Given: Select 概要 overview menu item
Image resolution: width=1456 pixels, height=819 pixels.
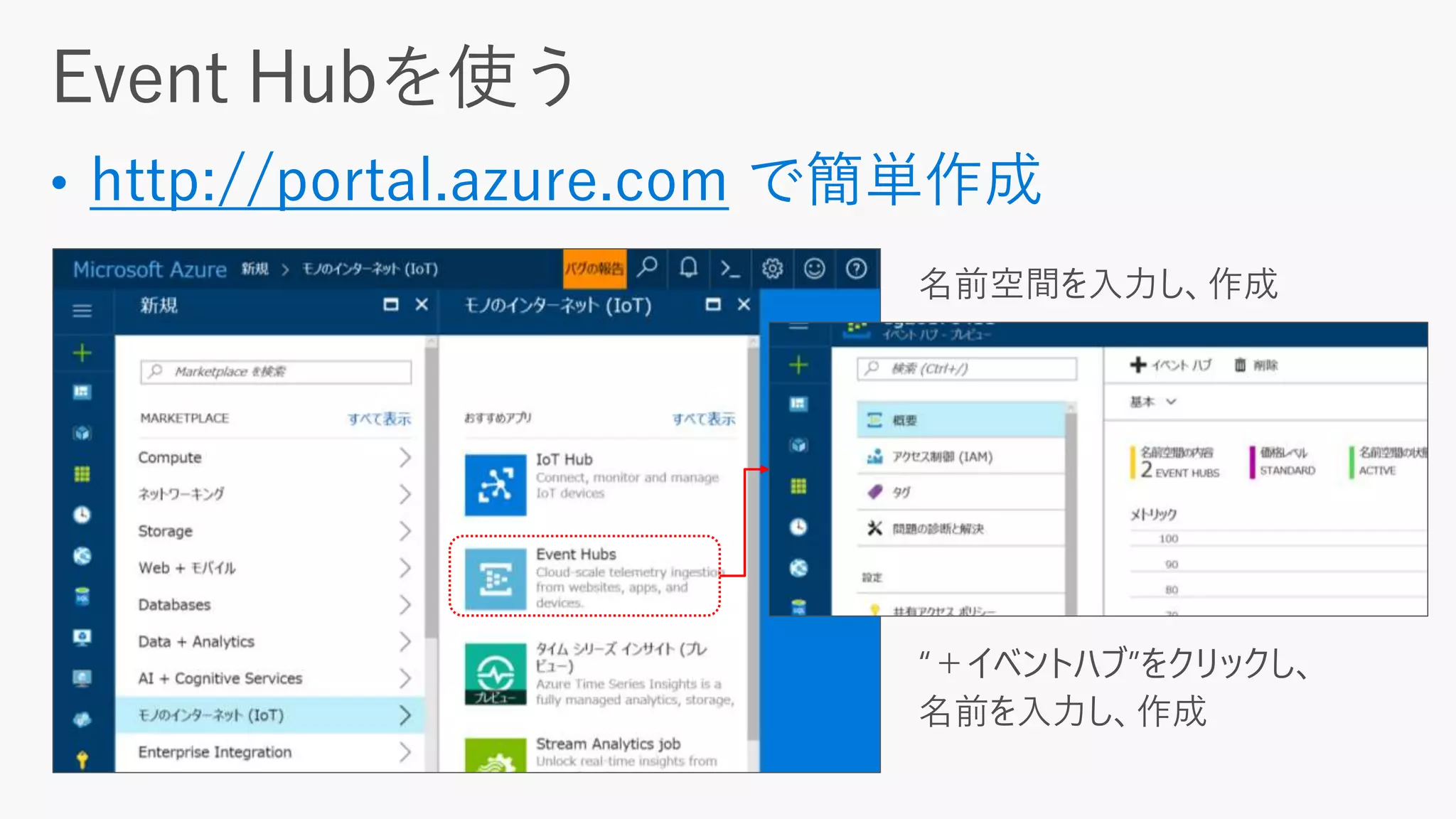Looking at the screenshot, I should tap(961, 420).
